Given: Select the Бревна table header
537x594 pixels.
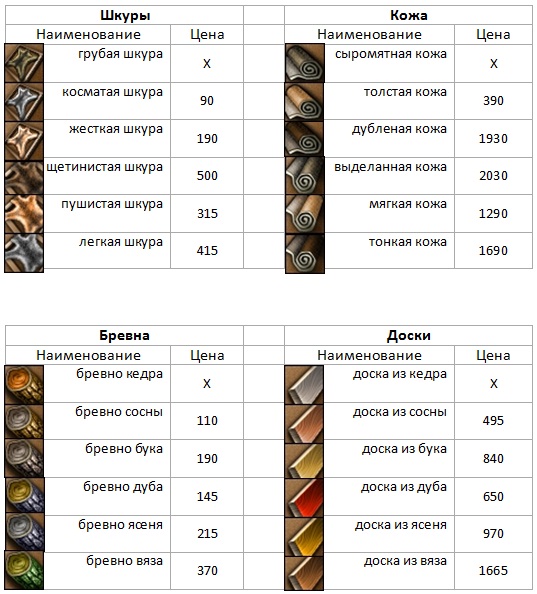Looking at the screenshot, I should 125,336.
